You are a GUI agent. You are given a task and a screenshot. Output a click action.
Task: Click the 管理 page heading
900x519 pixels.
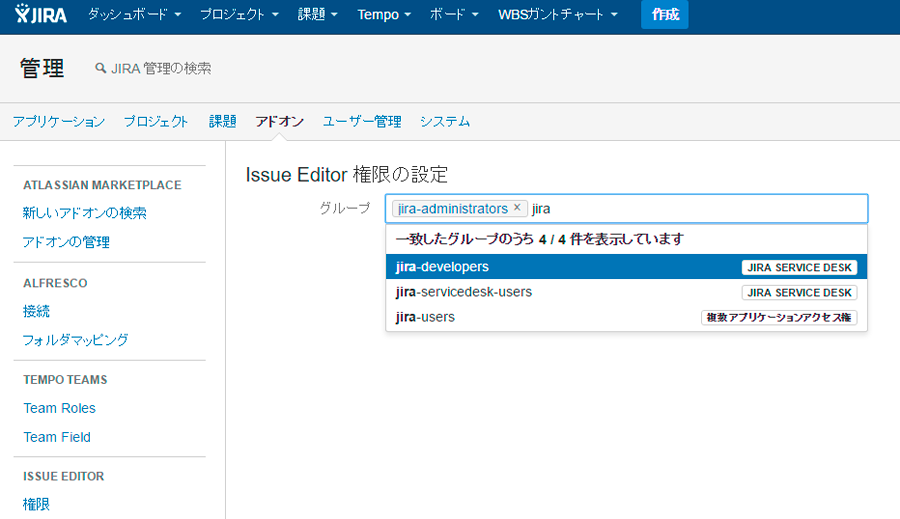[x=42, y=68]
